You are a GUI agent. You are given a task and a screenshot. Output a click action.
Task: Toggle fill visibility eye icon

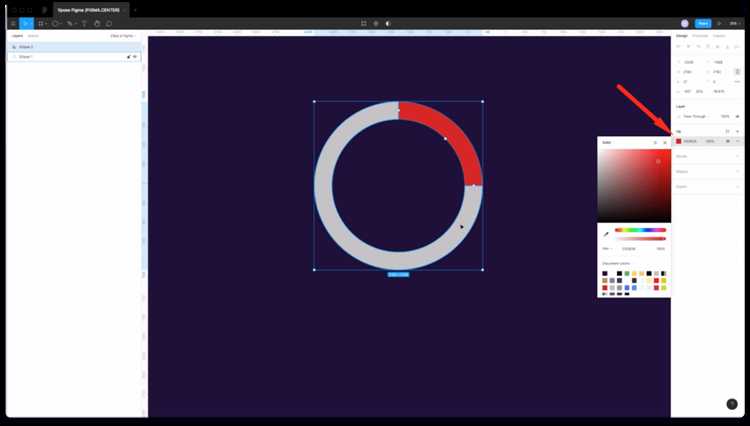pyautogui.click(x=728, y=141)
